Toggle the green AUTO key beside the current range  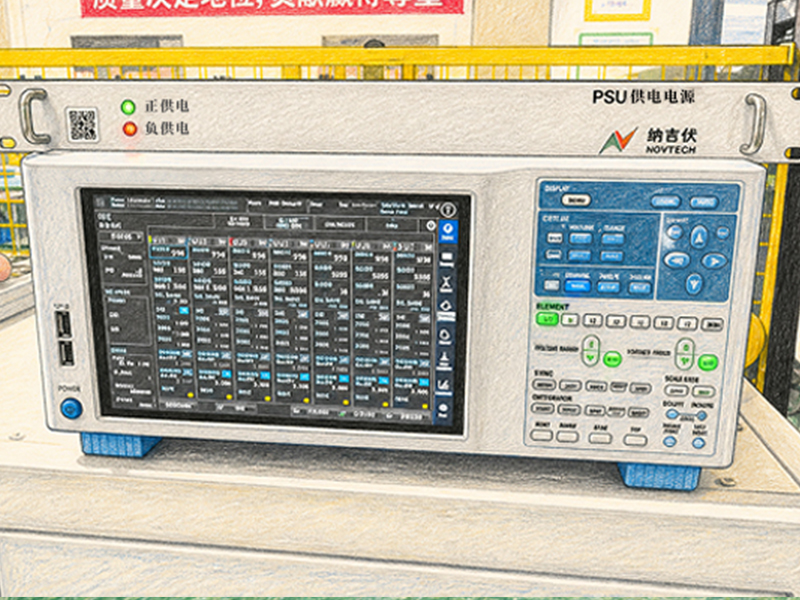tap(708, 362)
